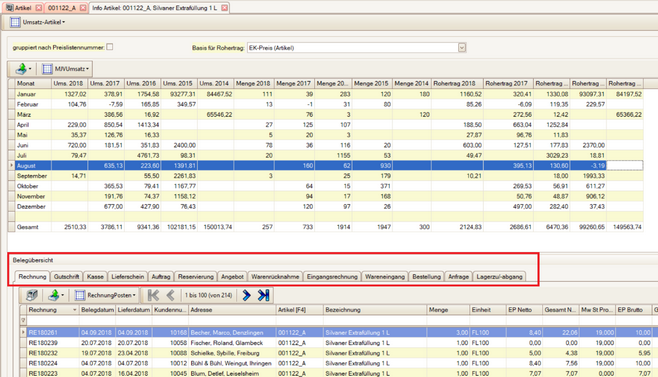Select the Bestellung tab
The height and width of the screenshot is (377, 658).
426,277
